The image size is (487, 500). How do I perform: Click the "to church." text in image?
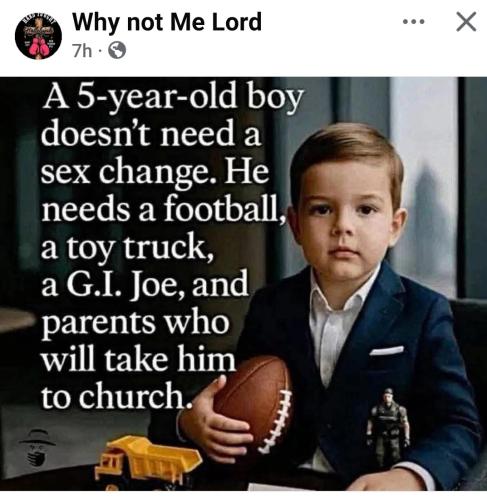point(116,395)
